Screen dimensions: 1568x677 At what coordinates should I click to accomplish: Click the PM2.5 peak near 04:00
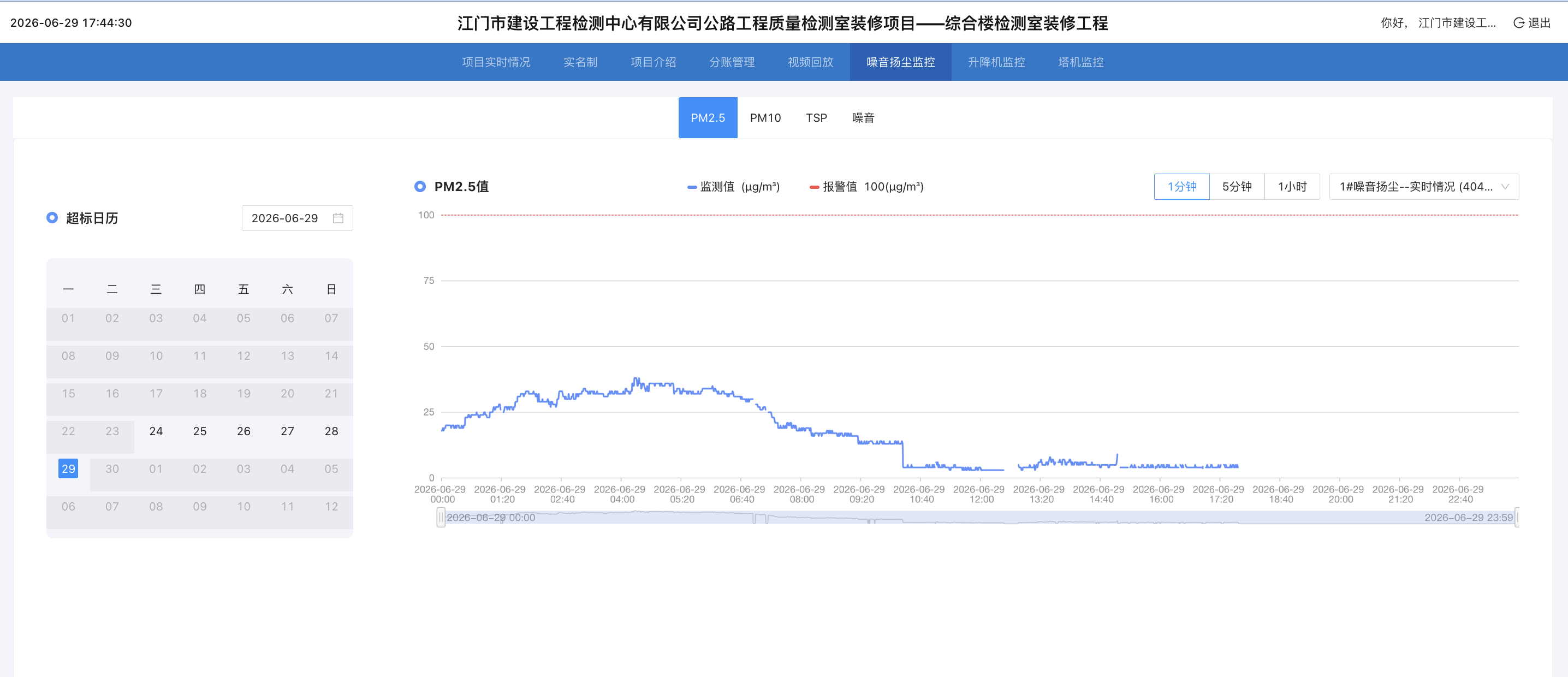(x=635, y=379)
